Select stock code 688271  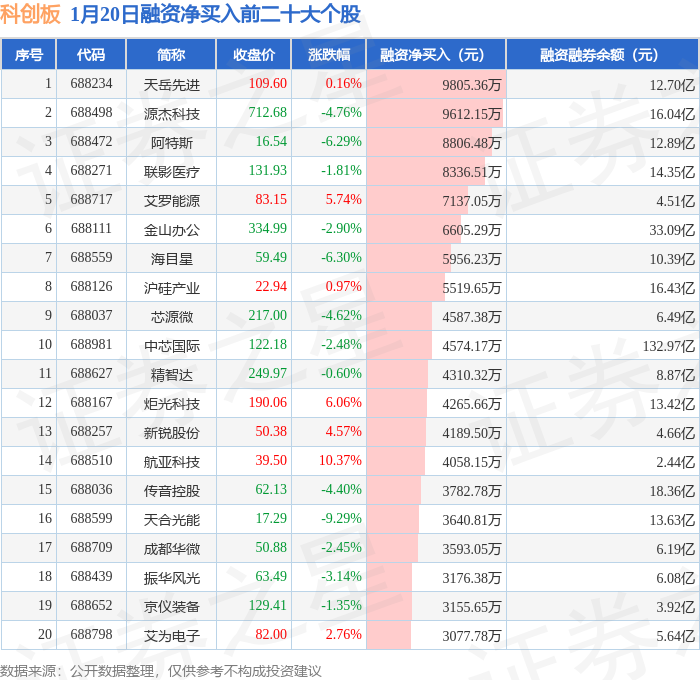coord(91,170)
